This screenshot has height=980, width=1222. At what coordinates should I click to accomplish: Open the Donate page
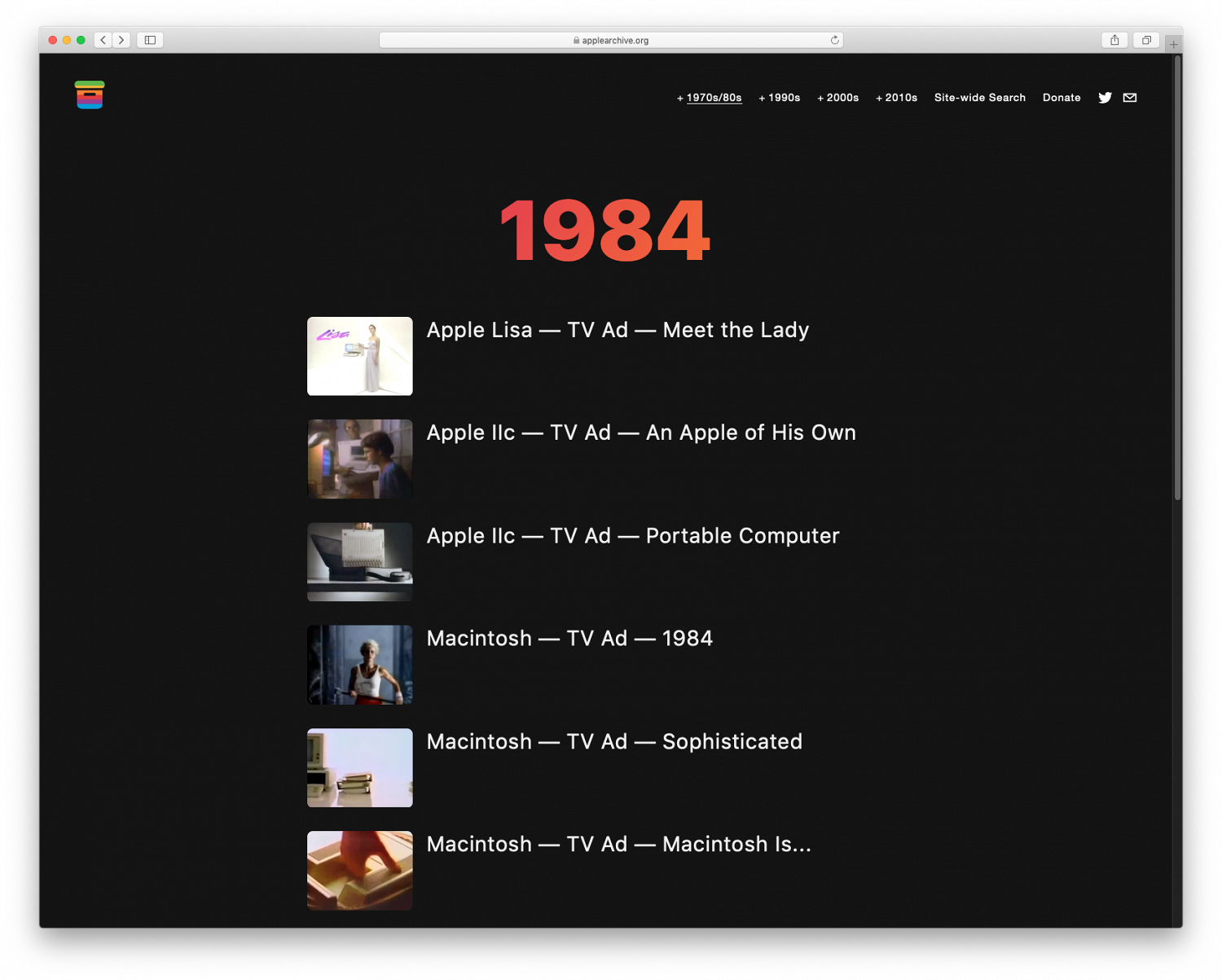pyautogui.click(x=1062, y=98)
